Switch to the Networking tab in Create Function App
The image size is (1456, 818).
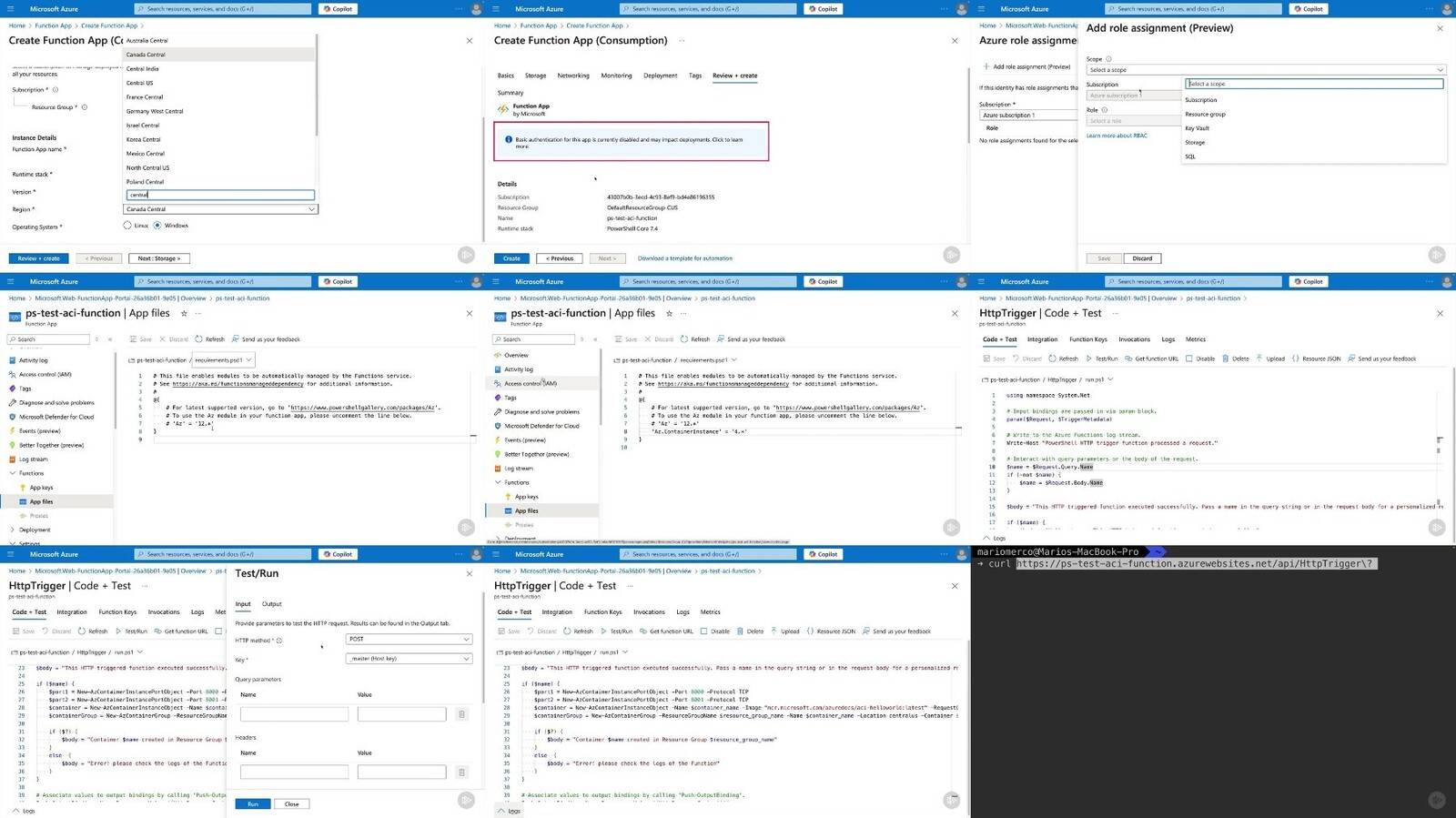[573, 76]
